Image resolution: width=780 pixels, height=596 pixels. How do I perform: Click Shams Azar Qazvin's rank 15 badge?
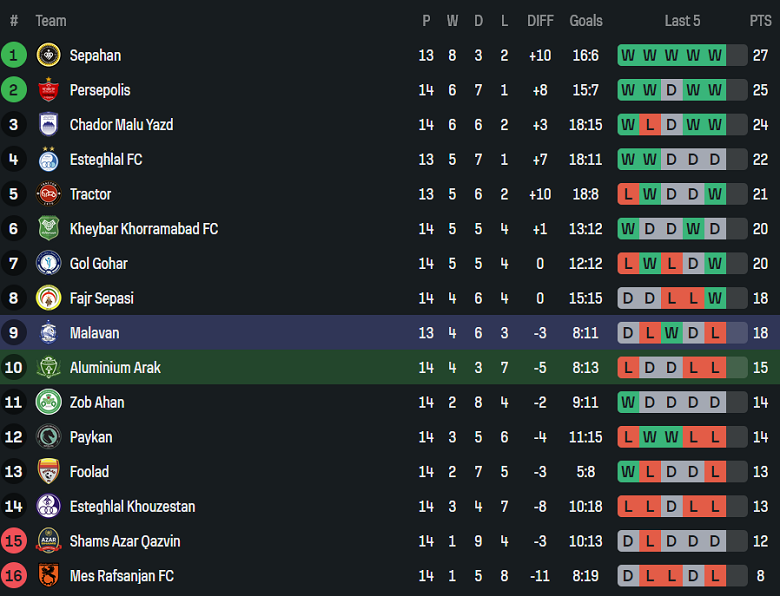pyautogui.click(x=14, y=541)
